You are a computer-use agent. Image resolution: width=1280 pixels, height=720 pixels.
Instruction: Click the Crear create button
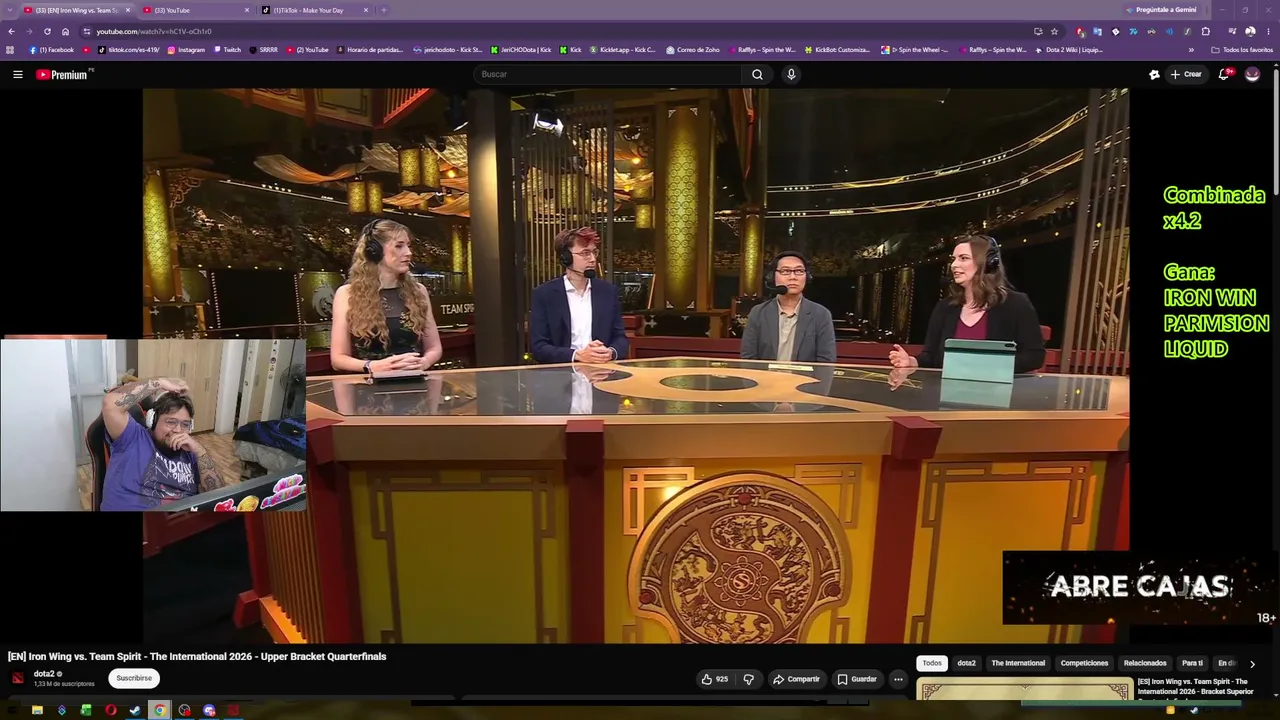point(1186,74)
